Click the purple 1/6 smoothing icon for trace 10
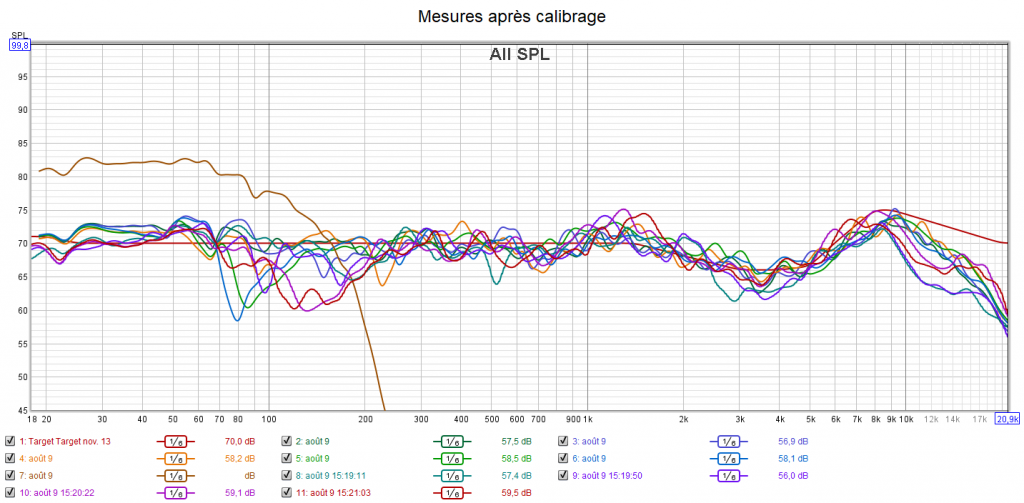 (x=176, y=492)
